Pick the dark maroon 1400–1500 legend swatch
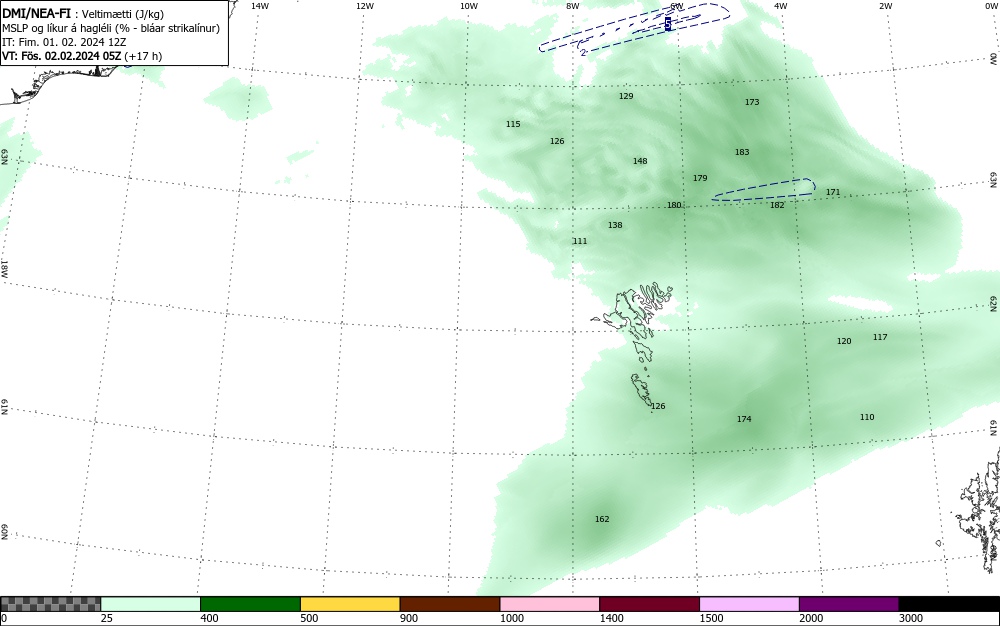 [649, 604]
